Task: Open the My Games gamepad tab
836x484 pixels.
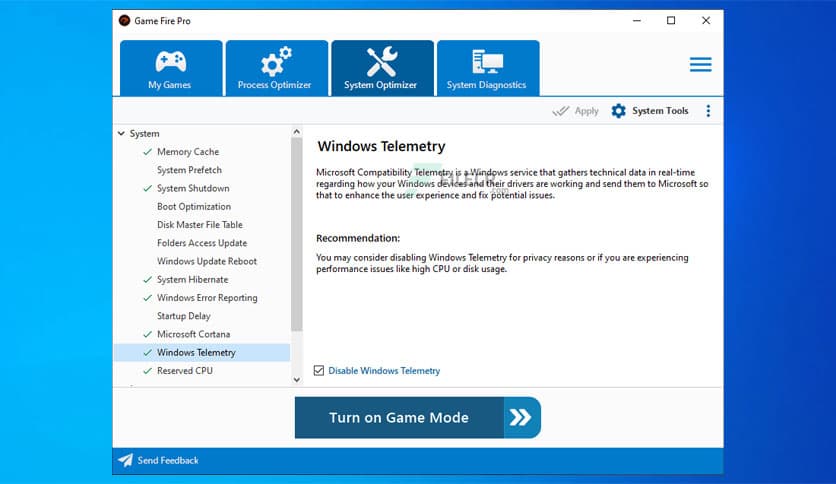Action: click(x=171, y=68)
